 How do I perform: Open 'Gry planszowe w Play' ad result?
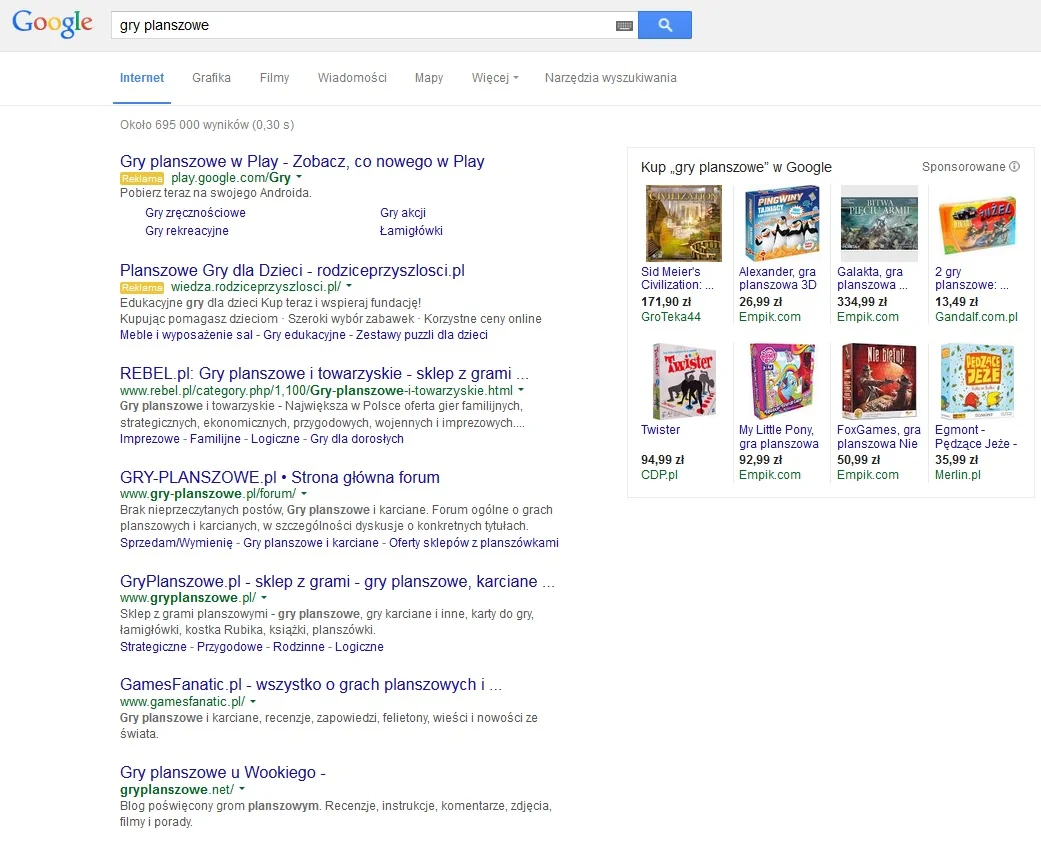pyautogui.click(x=302, y=161)
